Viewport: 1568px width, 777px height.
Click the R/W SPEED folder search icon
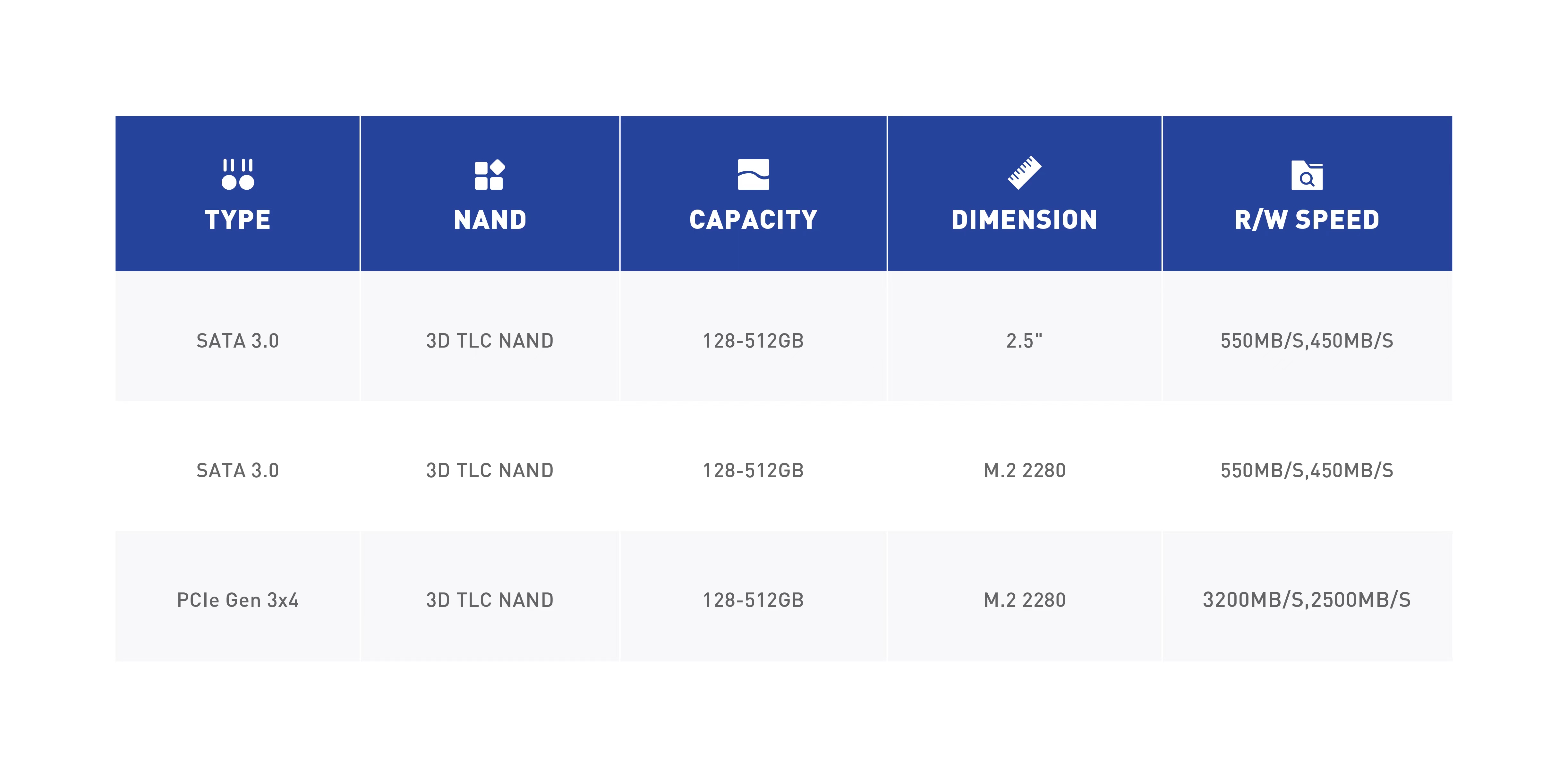[x=1306, y=175]
